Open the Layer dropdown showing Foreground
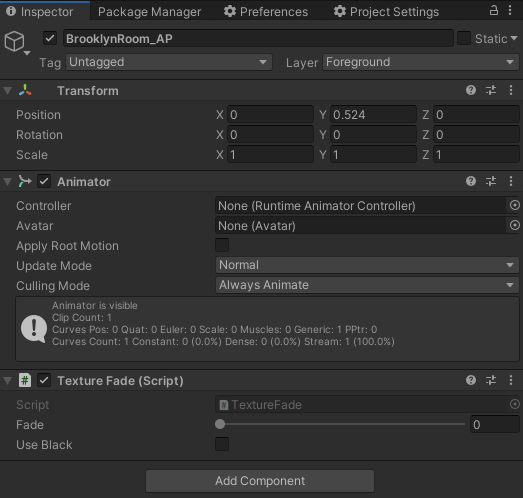Viewport: 523px width, 498px height. click(421, 62)
